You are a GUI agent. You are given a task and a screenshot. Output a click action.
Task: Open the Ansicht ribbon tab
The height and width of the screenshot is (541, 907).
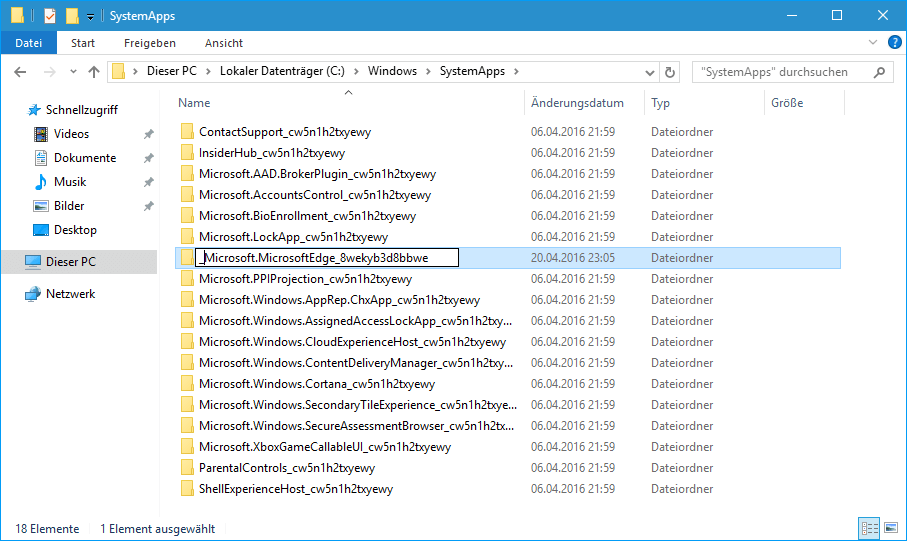[224, 43]
